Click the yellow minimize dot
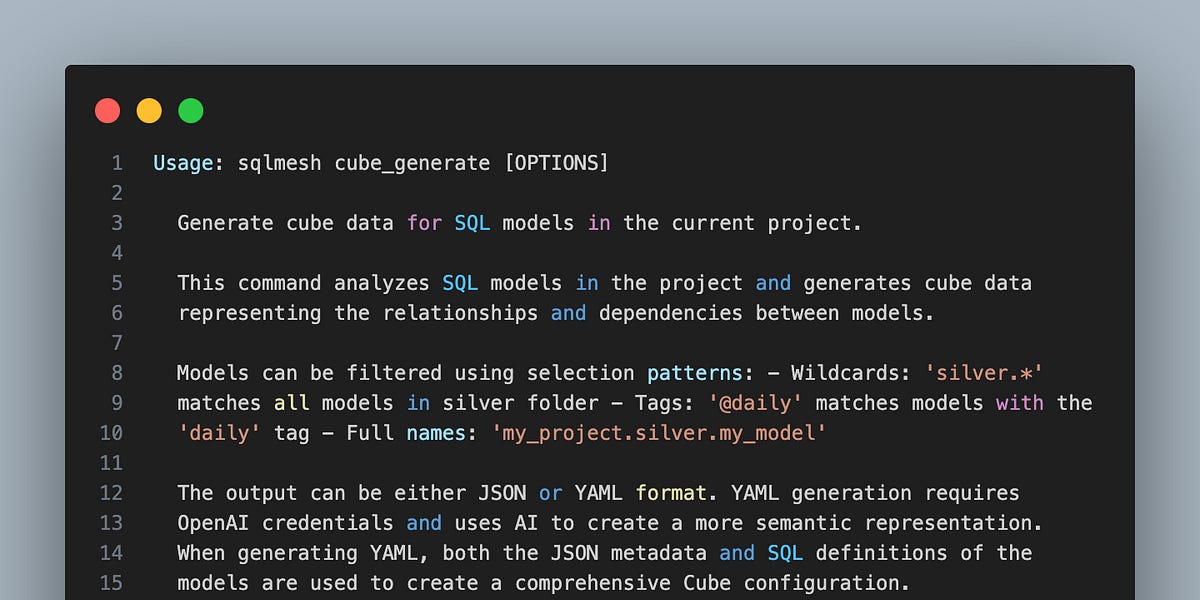 [x=149, y=111]
